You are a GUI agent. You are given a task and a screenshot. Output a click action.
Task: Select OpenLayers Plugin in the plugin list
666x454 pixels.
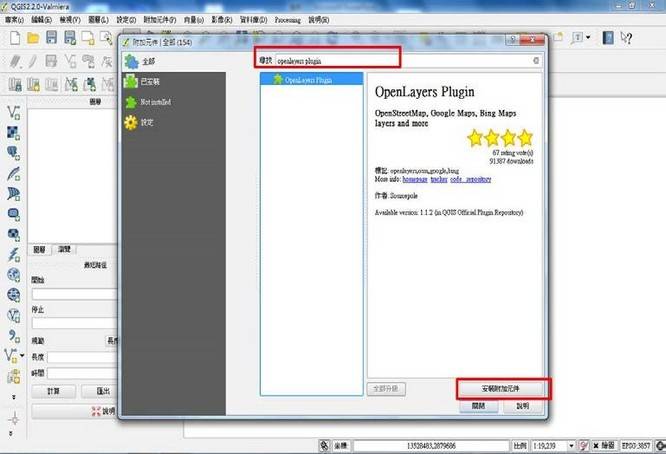312,79
